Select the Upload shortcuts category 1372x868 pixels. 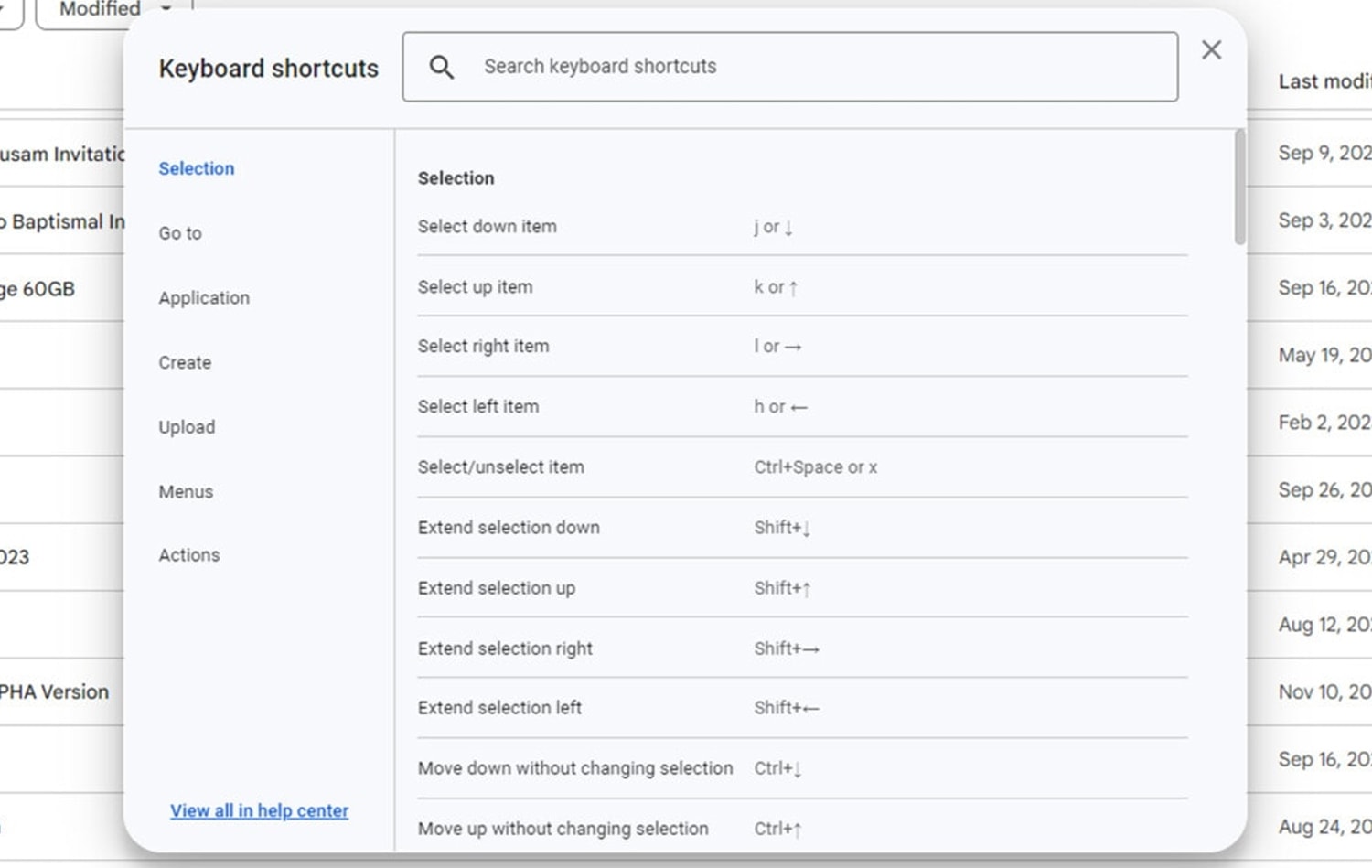coord(186,426)
